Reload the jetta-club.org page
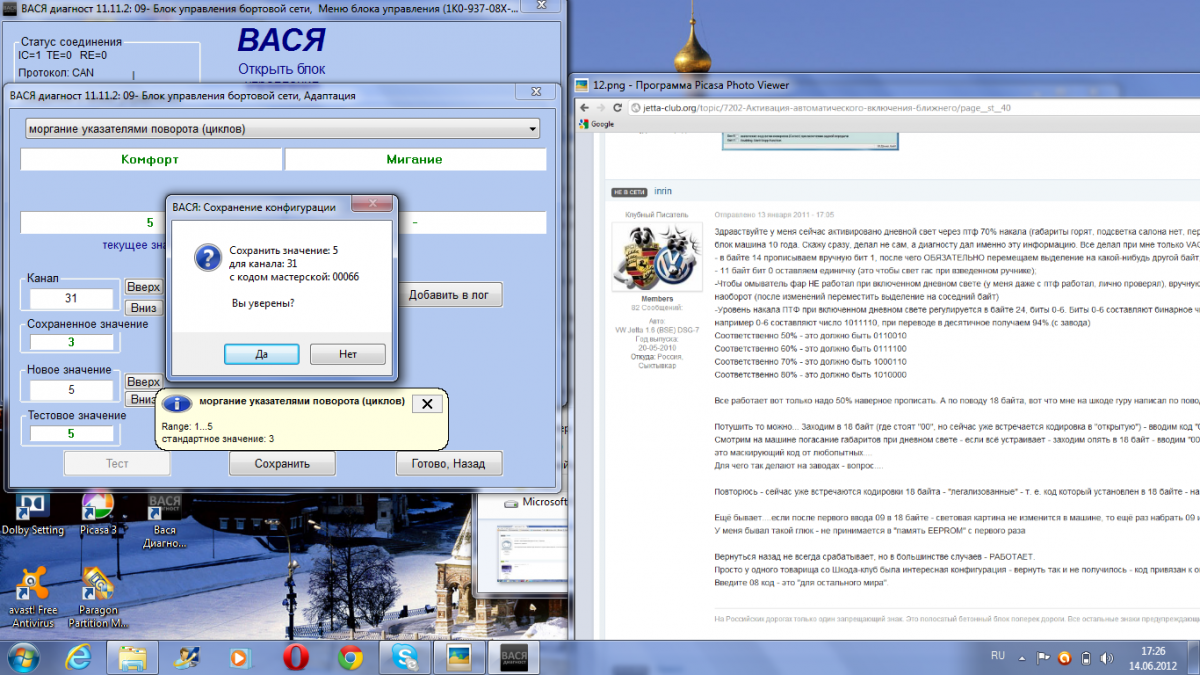The image size is (1200, 675). [619, 106]
